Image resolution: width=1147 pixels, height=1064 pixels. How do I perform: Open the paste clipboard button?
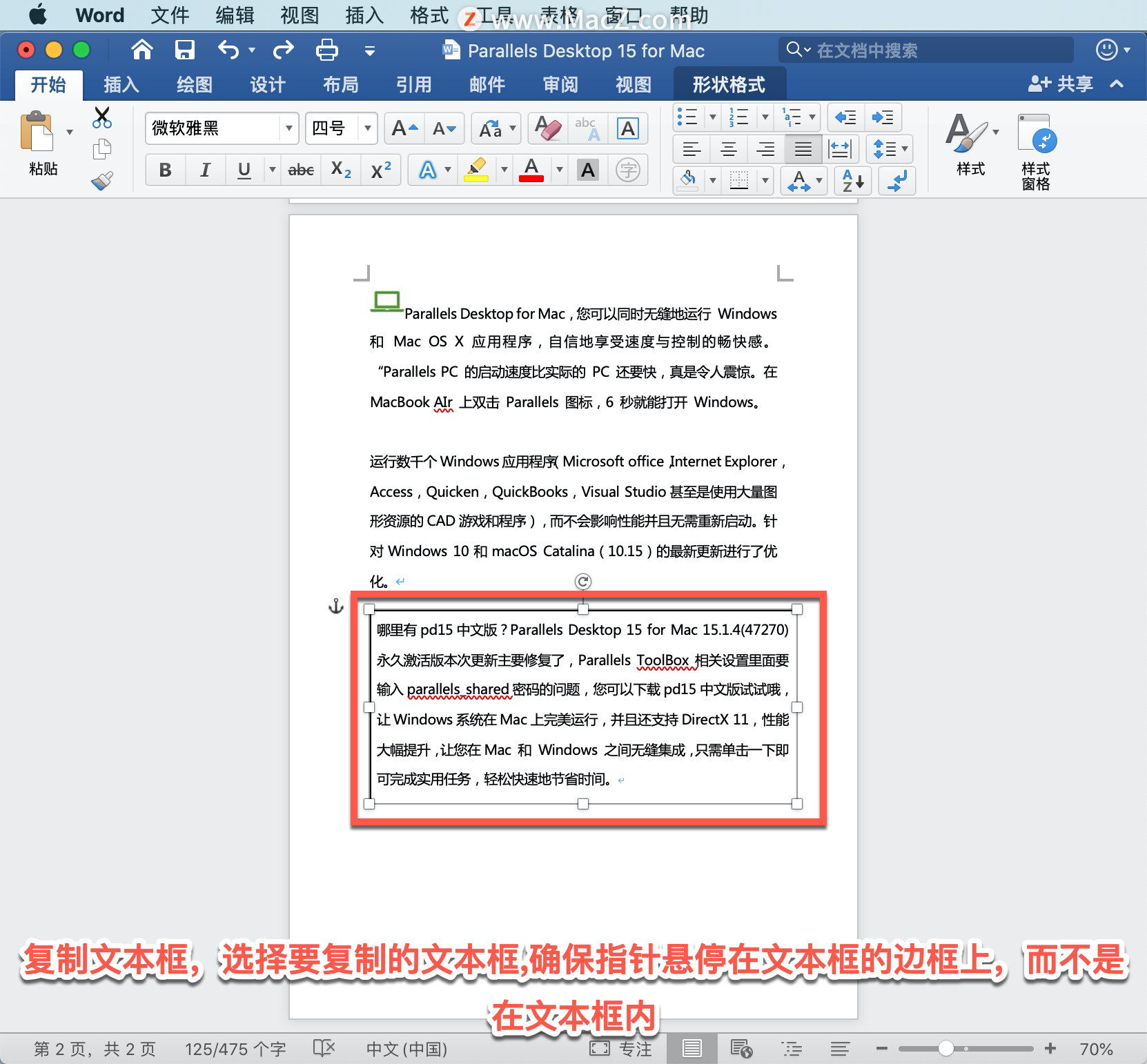pos(37,131)
